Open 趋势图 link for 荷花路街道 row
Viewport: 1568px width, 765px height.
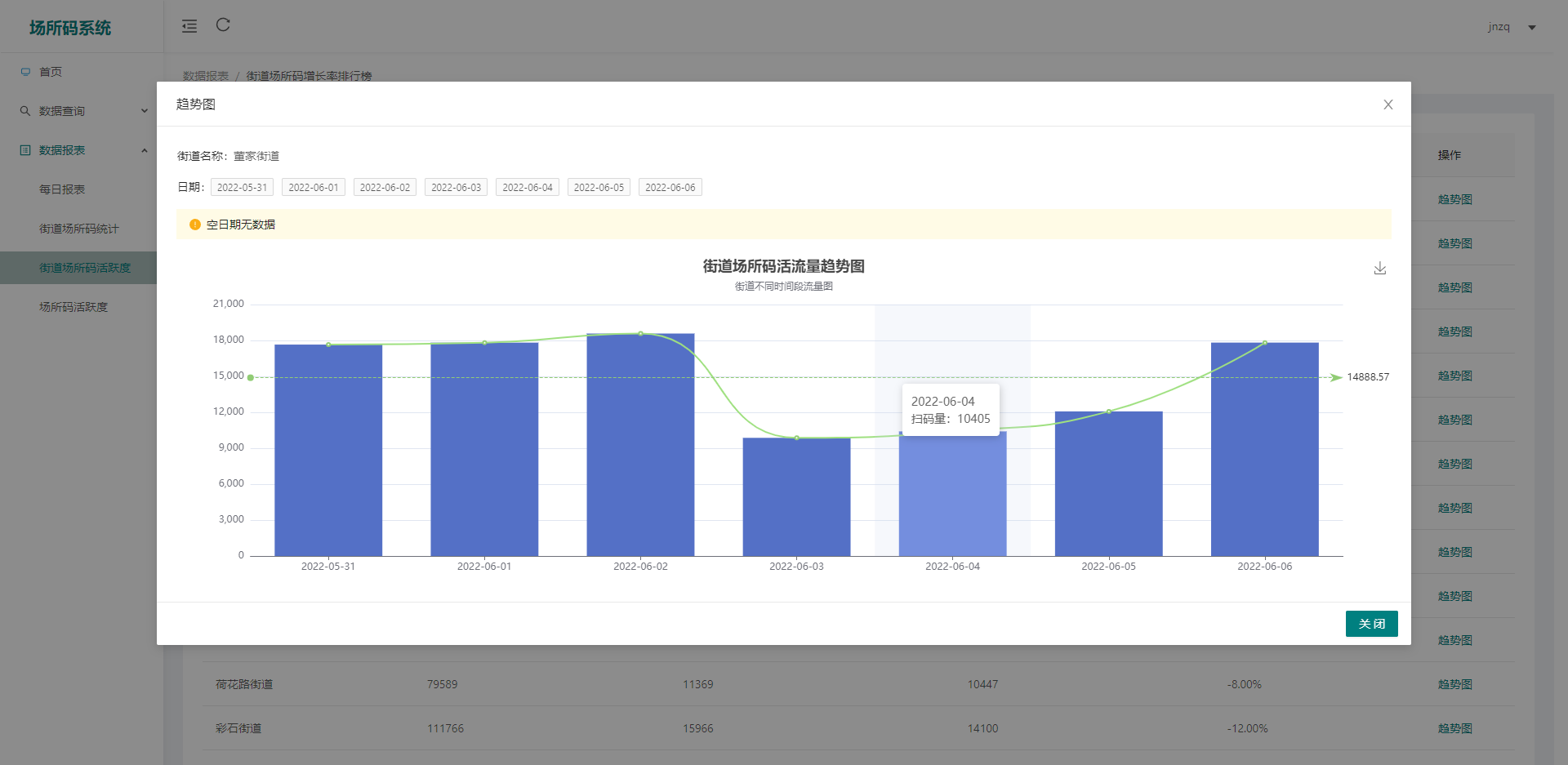(1454, 684)
